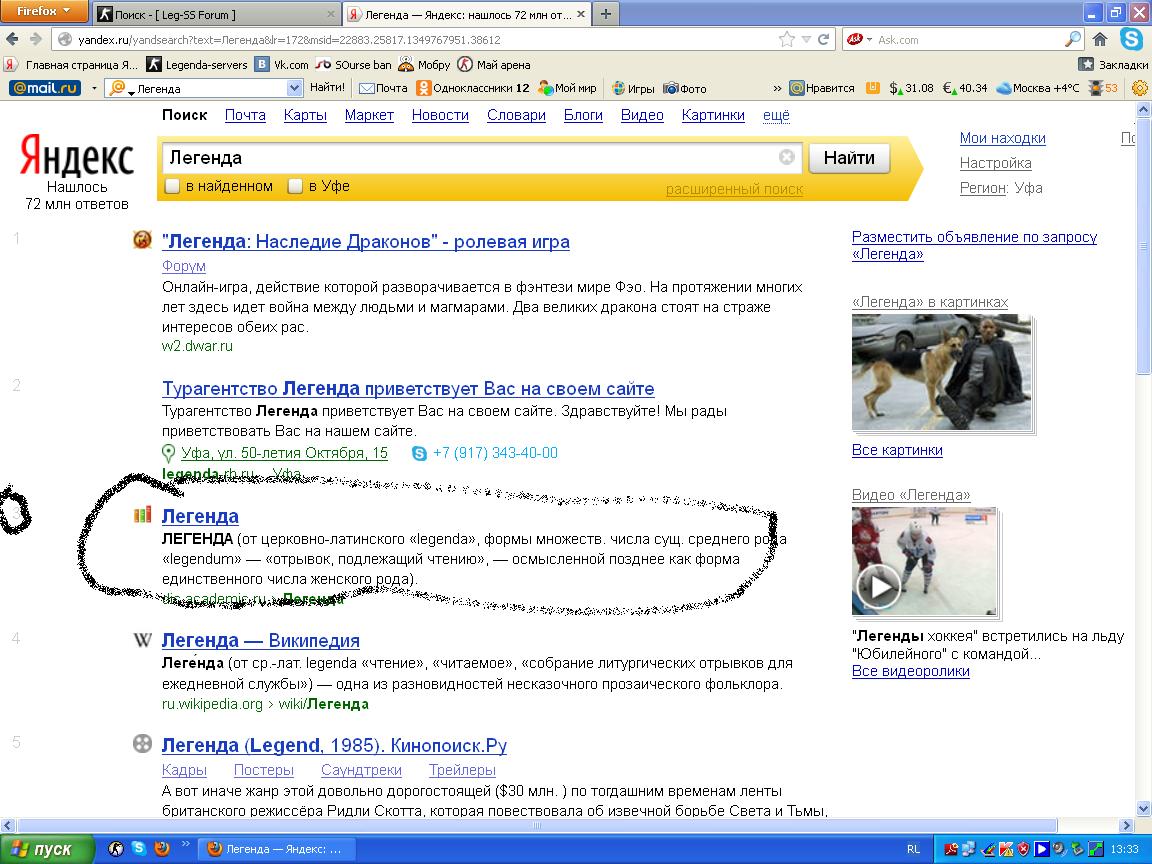This screenshot has width=1152, height=864.
Task: Open the Май арена bookmark
Action: pyautogui.click(x=494, y=65)
